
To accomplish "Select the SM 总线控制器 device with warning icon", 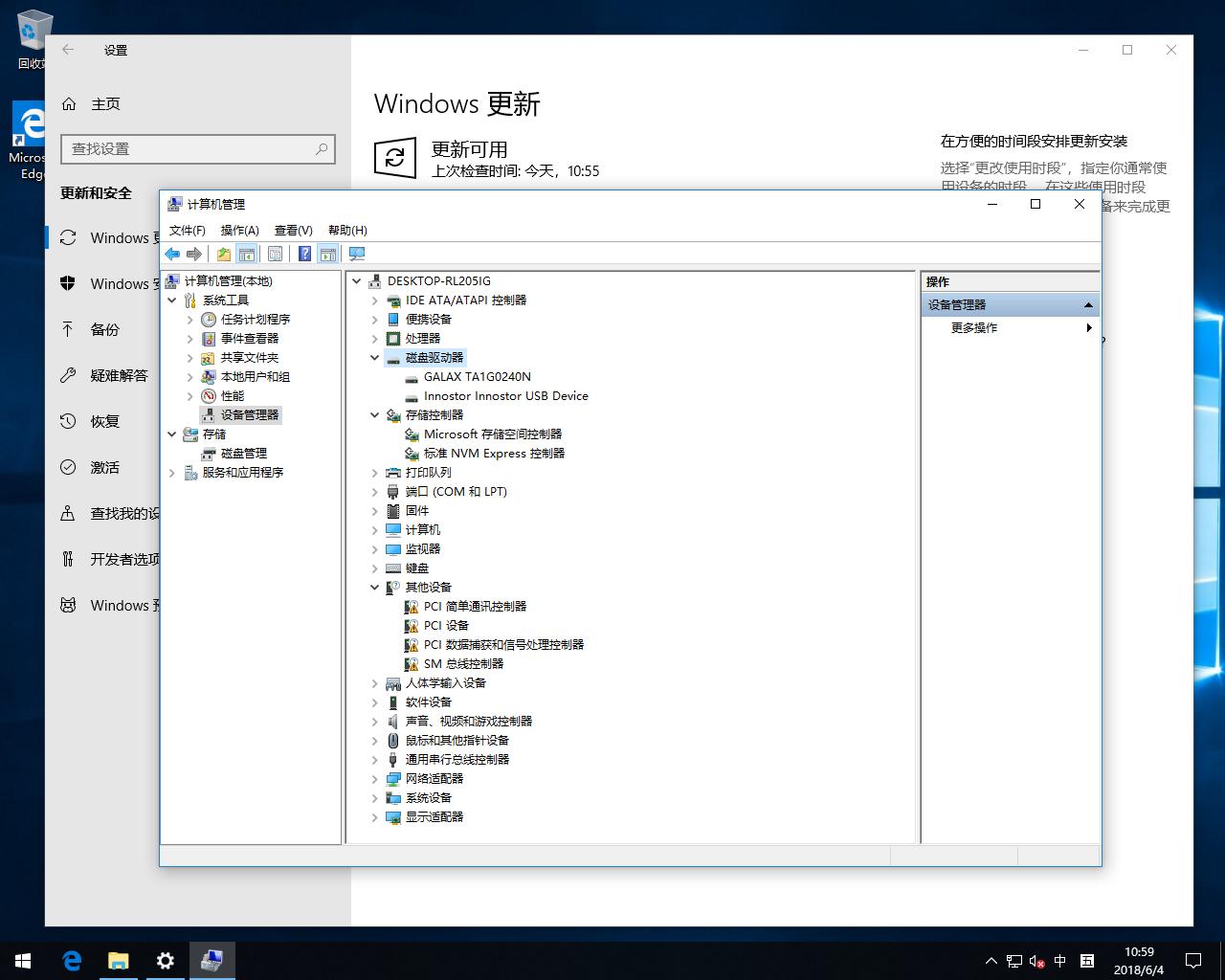I will click(x=465, y=663).
